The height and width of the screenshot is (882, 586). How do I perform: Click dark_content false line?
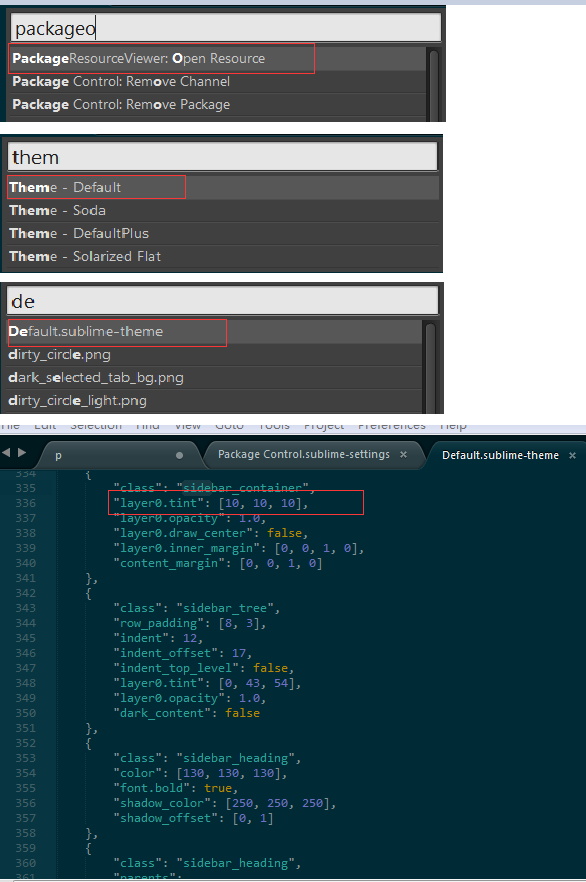point(187,713)
